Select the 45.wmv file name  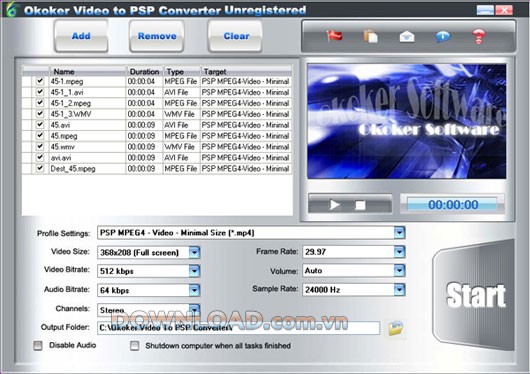click(63, 147)
